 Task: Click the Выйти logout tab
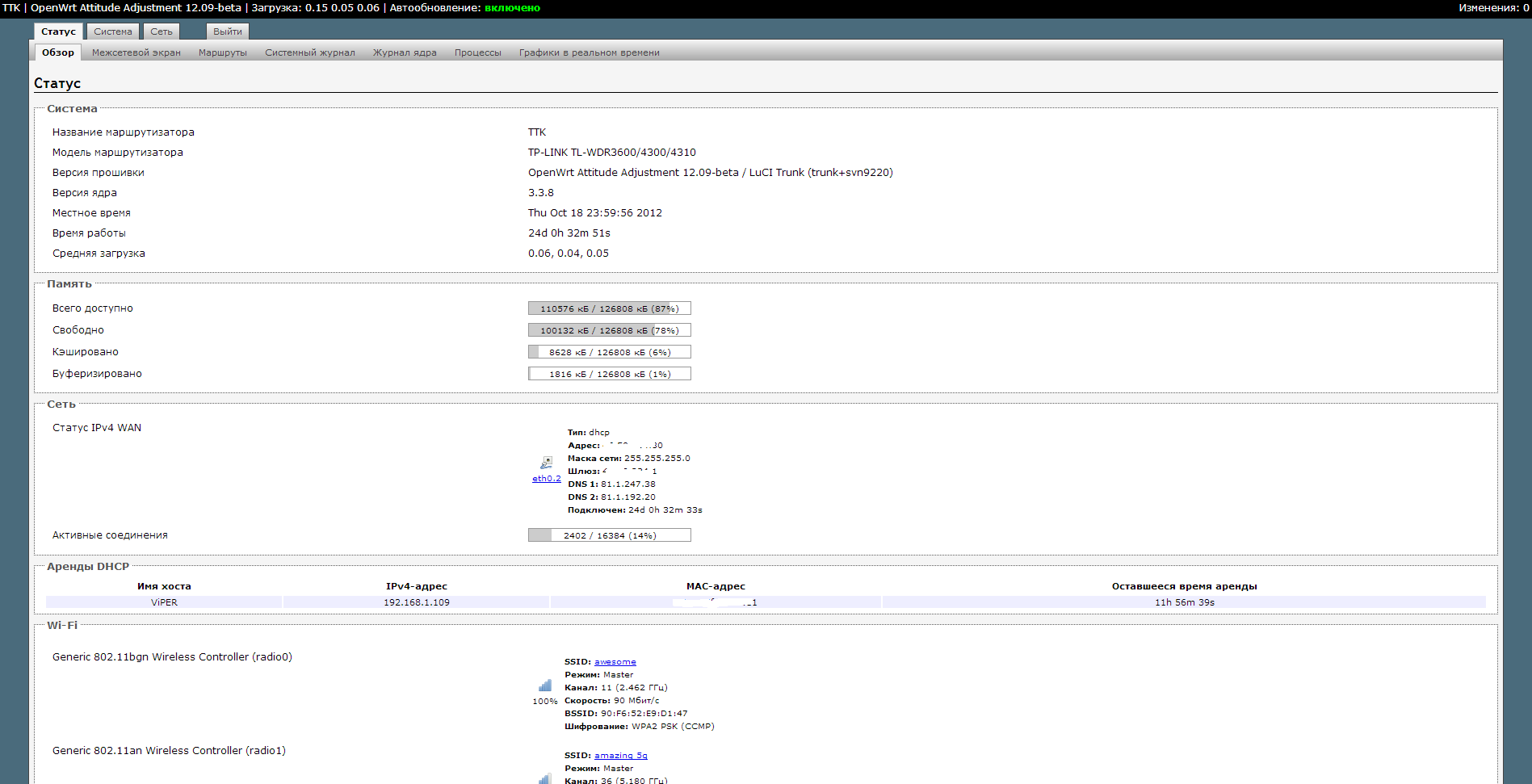tap(228, 31)
